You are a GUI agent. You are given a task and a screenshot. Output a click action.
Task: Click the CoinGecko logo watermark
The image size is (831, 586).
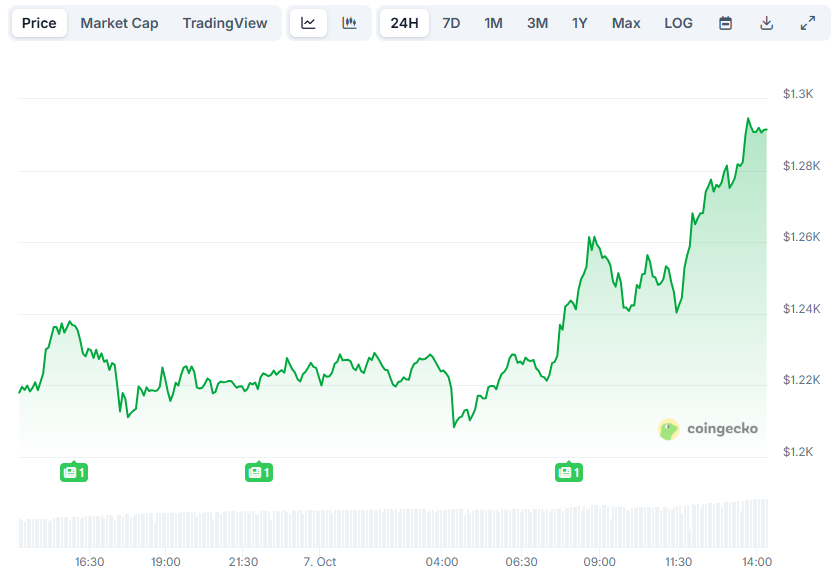click(x=708, y=429)
